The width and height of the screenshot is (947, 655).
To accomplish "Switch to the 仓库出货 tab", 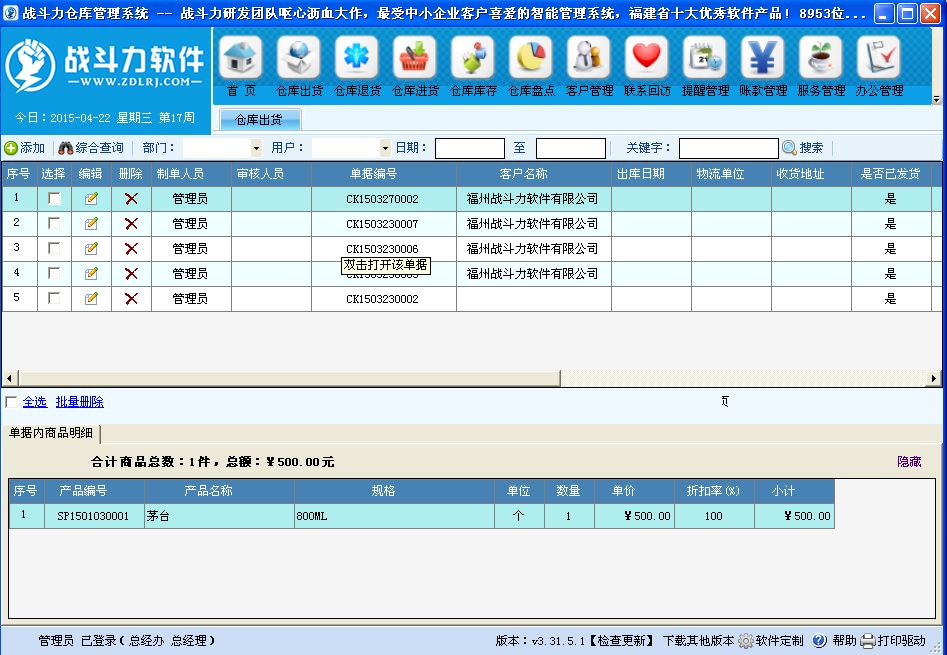I will tap(258, 120).
